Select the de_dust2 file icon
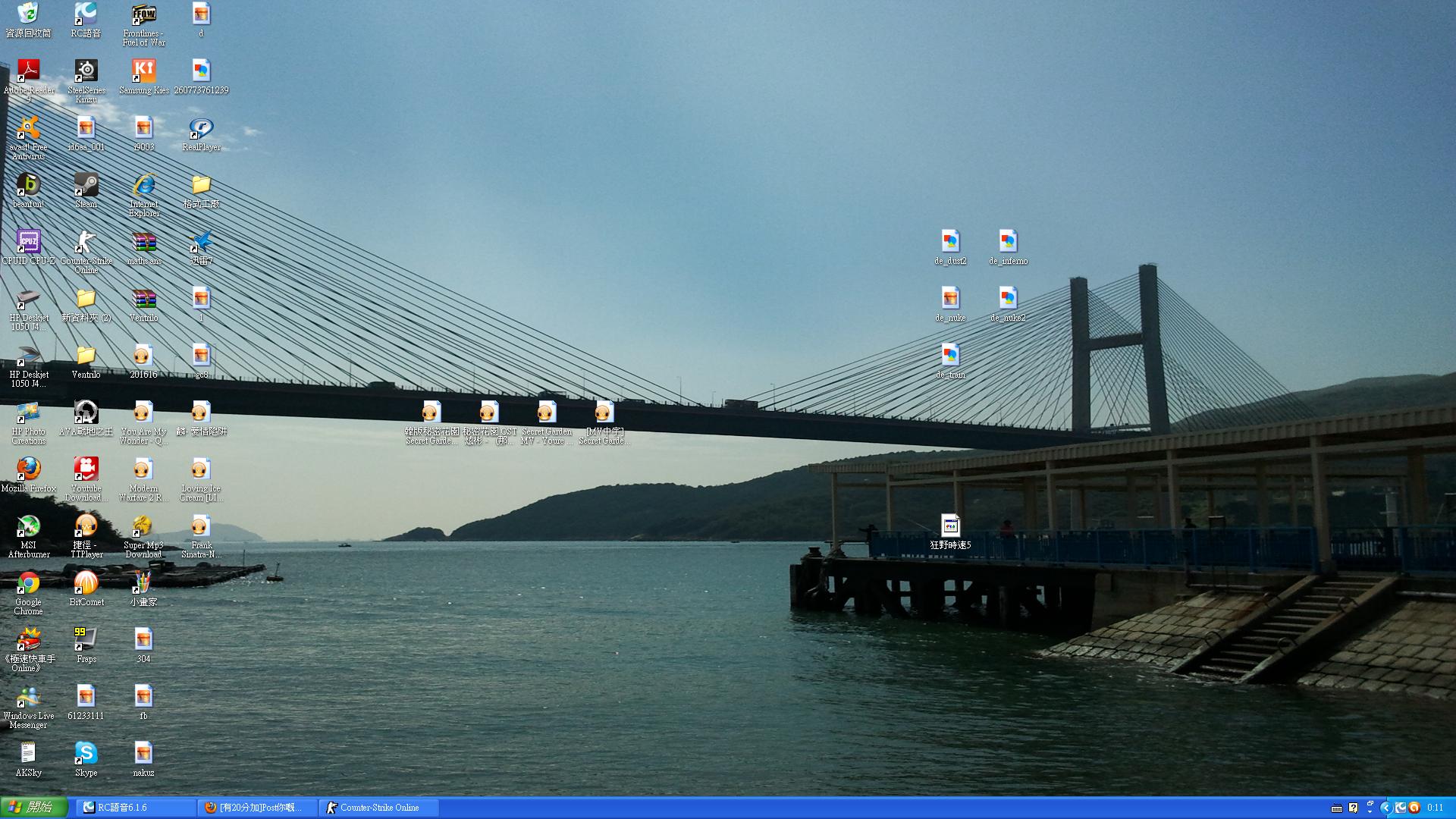This screenshot has width=1456, height=819. 950,242
